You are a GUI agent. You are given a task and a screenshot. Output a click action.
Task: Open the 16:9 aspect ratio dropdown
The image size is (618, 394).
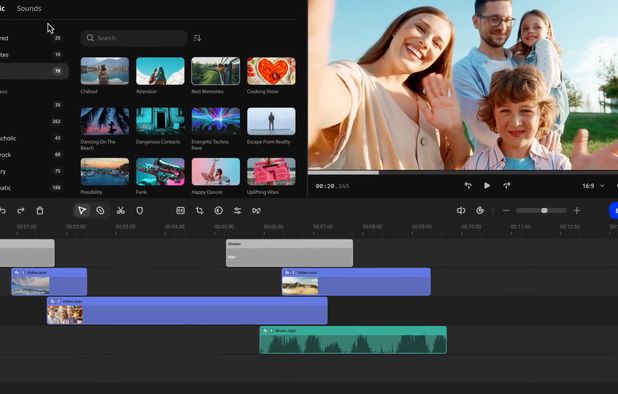[x=593, y=186]
